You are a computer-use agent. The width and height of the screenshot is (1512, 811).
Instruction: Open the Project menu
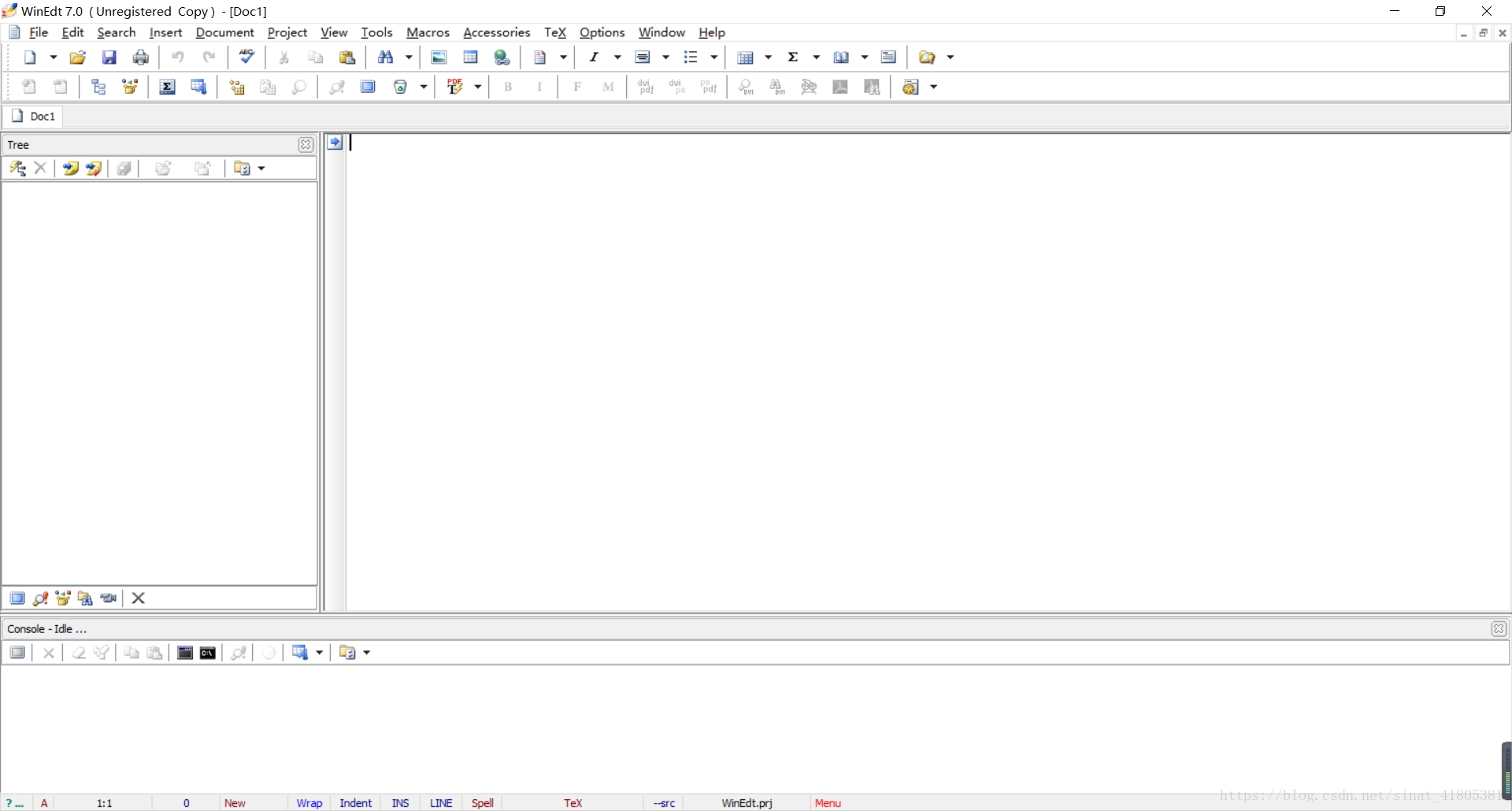pyautogui.click(x=287, y=32)
